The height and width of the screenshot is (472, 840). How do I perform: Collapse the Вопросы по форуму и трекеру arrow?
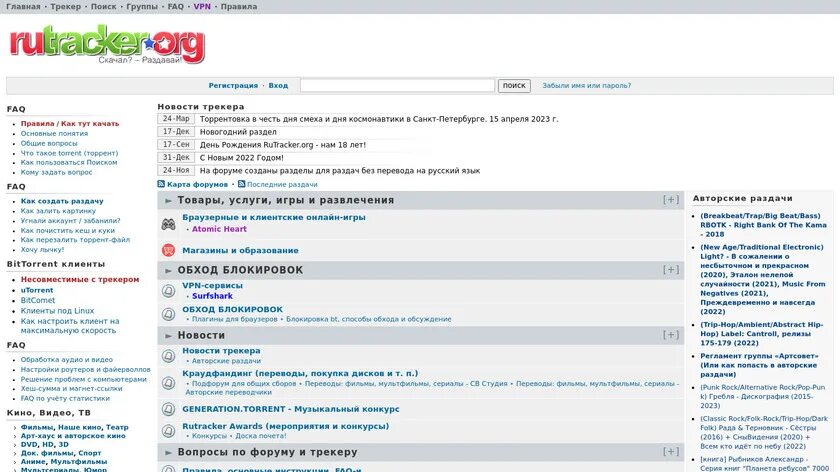pyautogui.click(x=168, y=453)
